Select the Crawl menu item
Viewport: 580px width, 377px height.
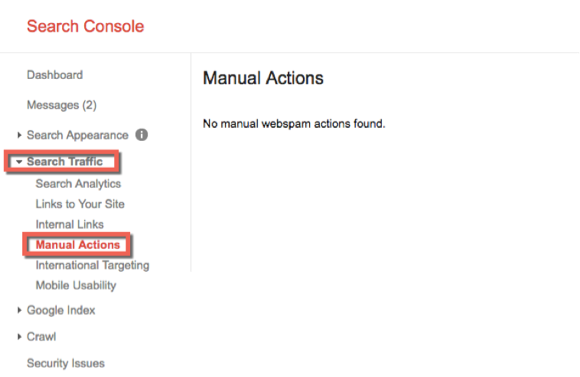click(41, 337)
